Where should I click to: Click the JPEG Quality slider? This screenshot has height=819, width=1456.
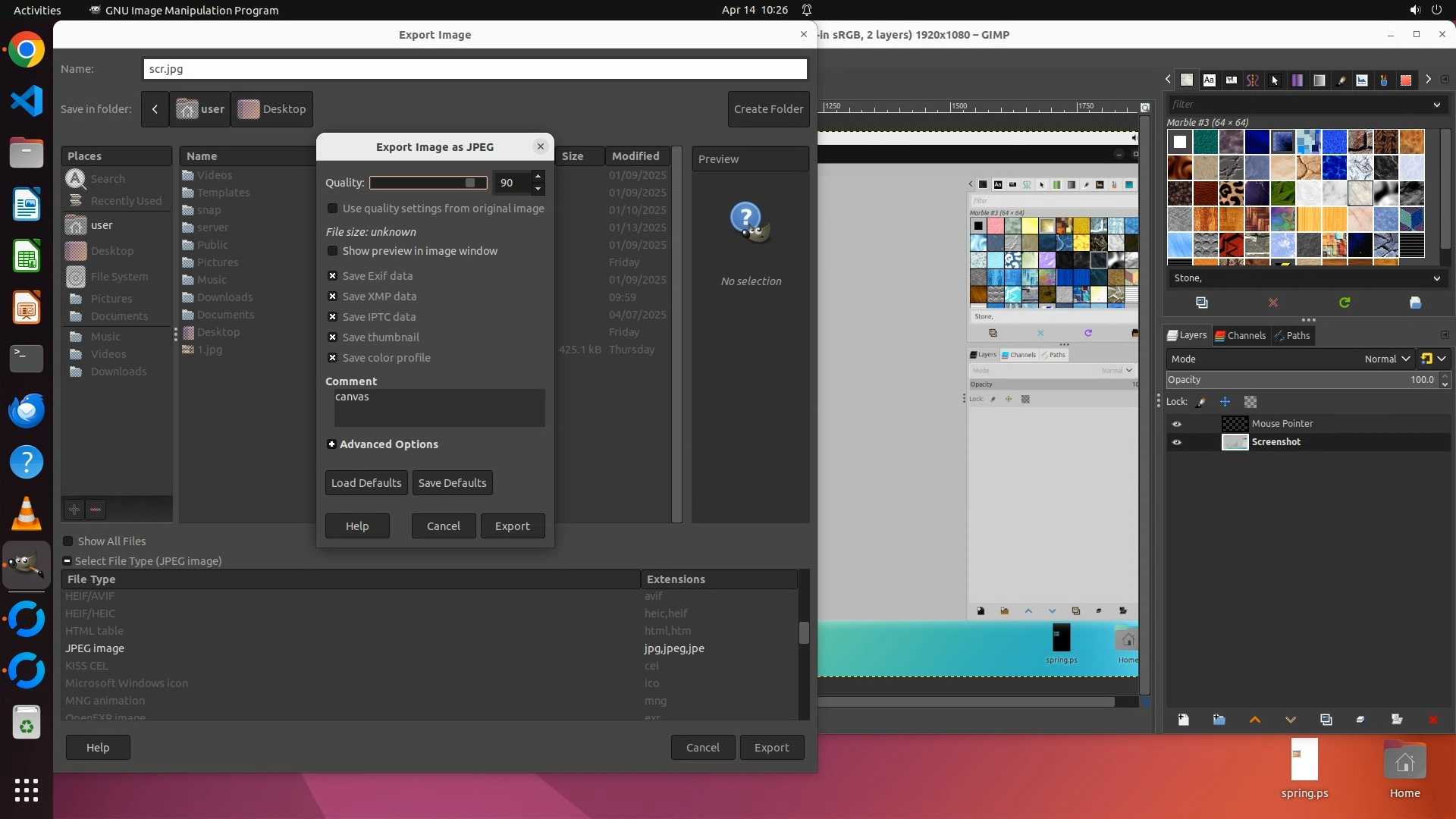pos(428,183)
